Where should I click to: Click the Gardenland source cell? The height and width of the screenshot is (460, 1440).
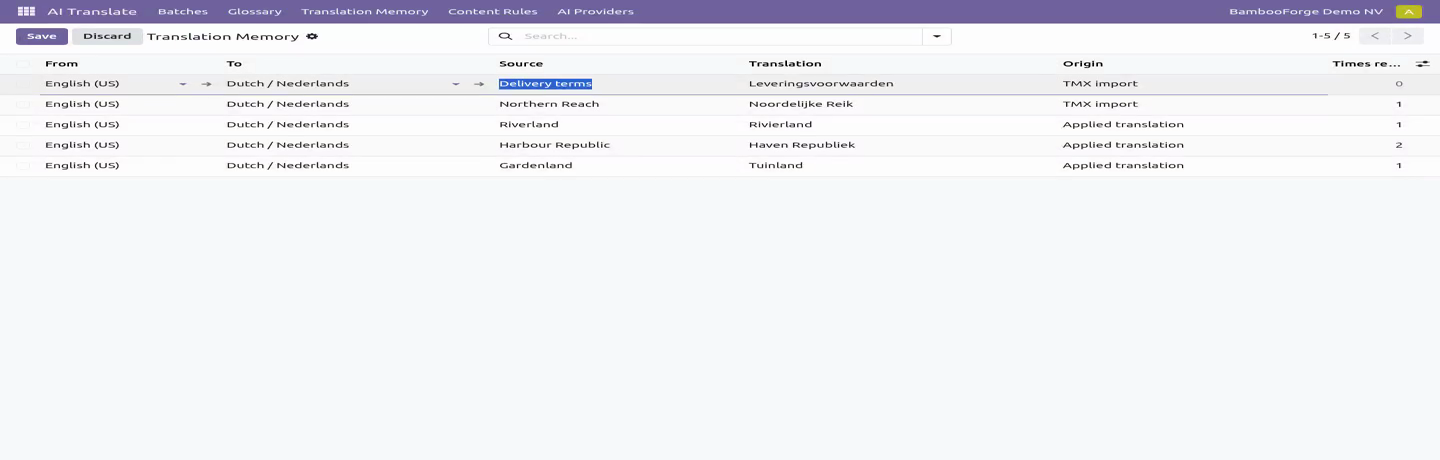[x=536, y=166]
